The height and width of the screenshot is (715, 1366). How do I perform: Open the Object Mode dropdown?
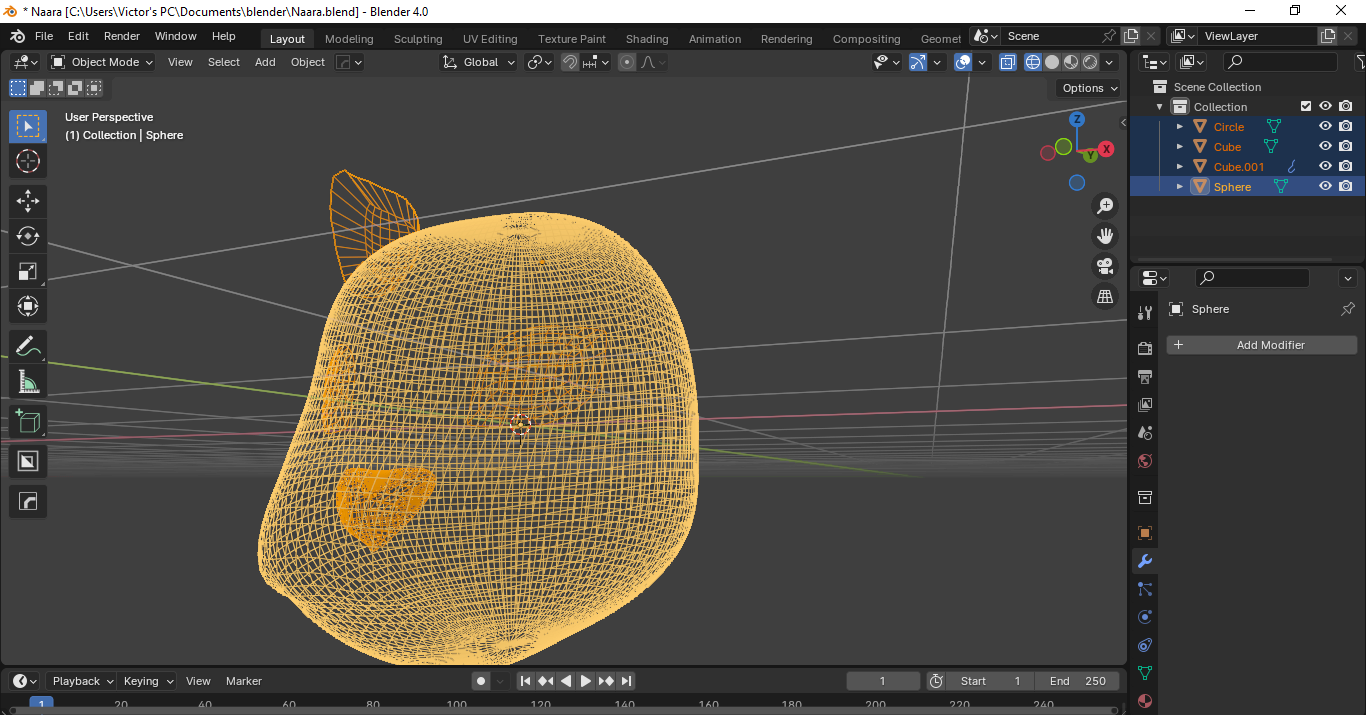coord(101,62)
